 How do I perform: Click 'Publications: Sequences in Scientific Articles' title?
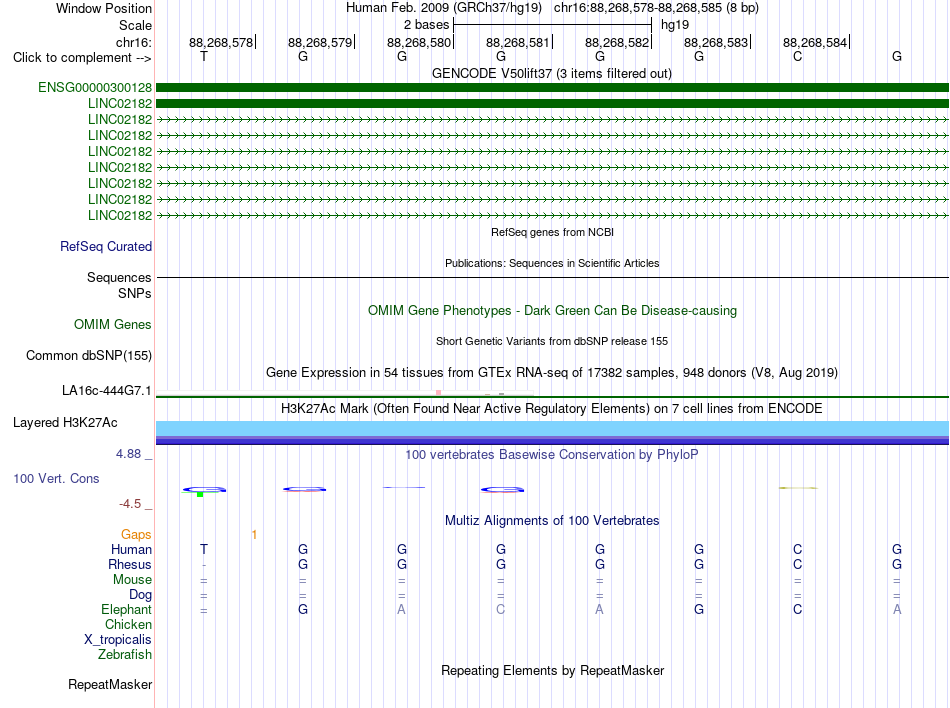coord(552,263)
